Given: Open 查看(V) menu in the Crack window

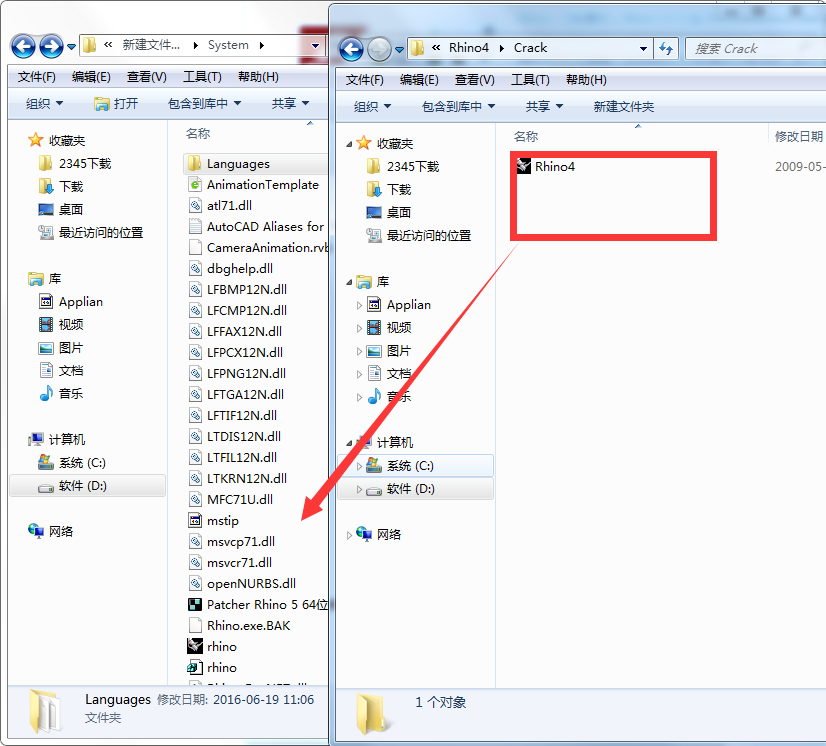Looking at the screenshot, I should (x=475, y=80).
